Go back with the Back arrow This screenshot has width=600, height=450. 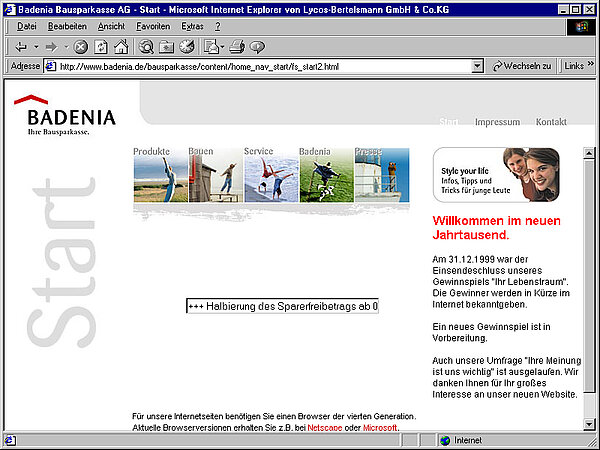click(x=21, y=47)
